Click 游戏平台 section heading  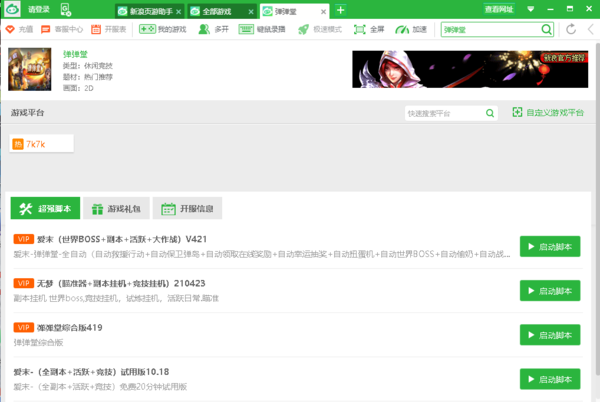(x=28, y=113)
